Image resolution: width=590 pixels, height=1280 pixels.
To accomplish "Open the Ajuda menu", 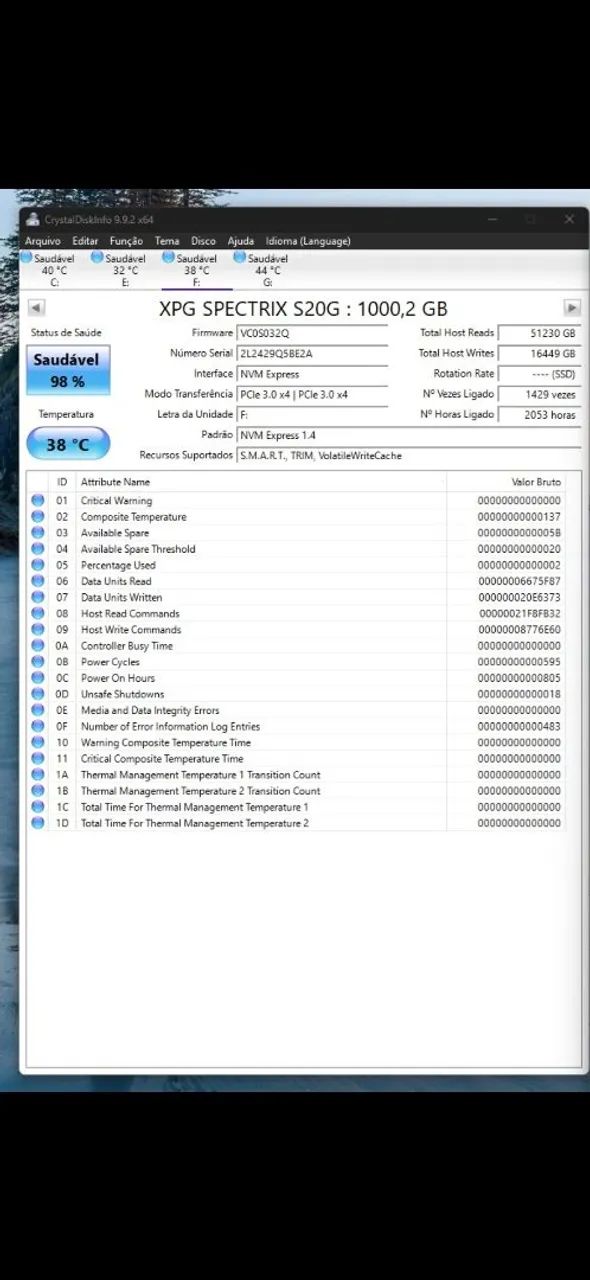I will (x=240, y=241).
